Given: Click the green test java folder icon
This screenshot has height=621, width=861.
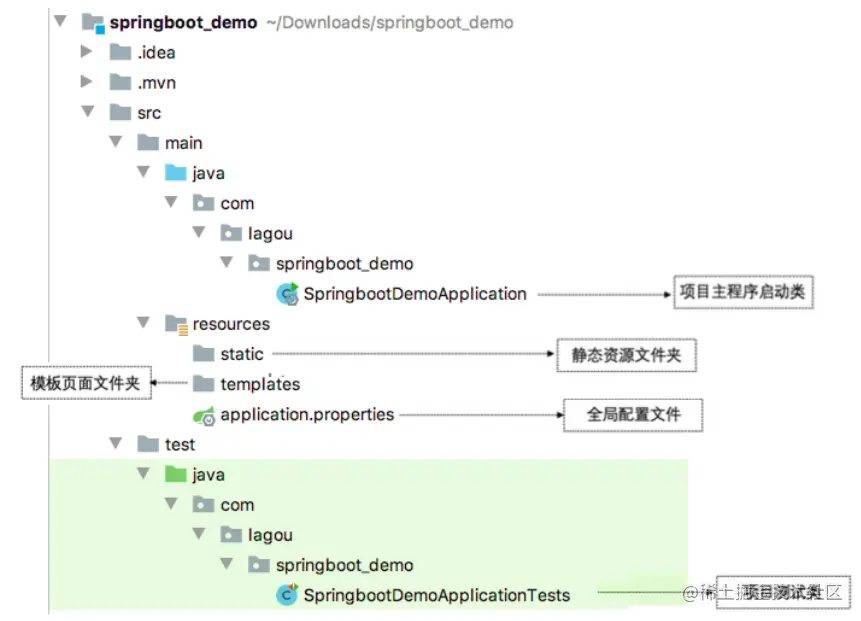Looking at the screenshot, I should click(176, 474).
